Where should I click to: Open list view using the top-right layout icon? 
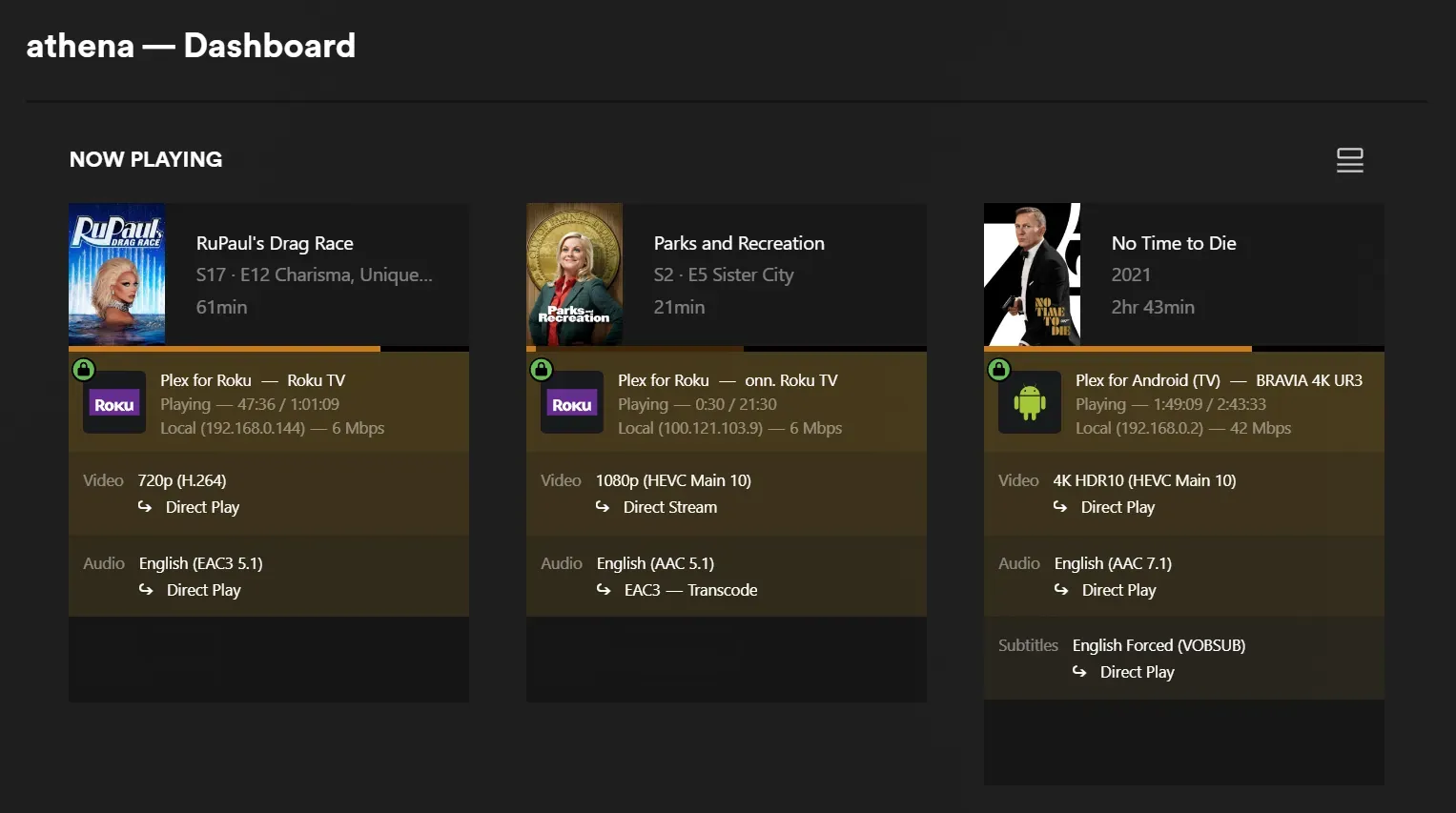1349,160
